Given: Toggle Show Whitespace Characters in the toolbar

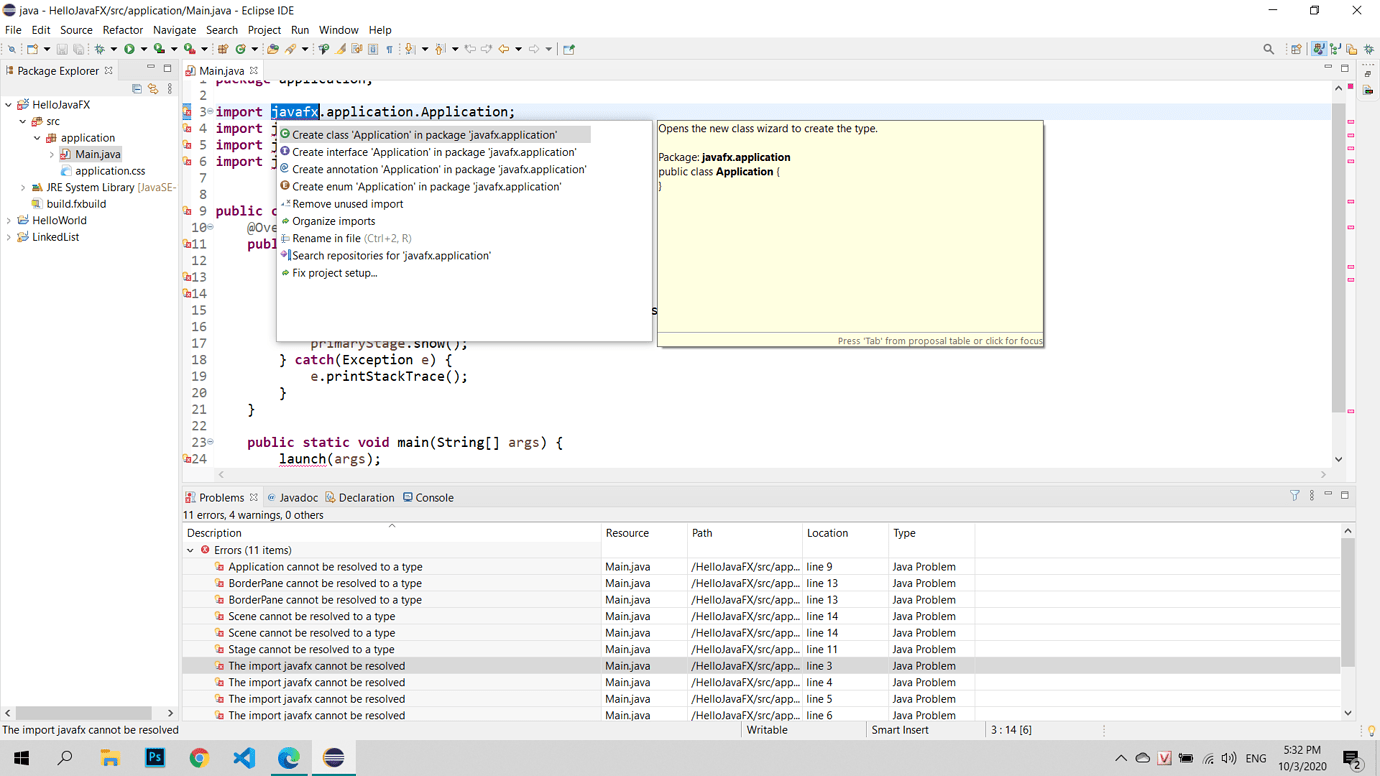Looking at the screenshot, I should pyautogui.click(x=389, y=48).
